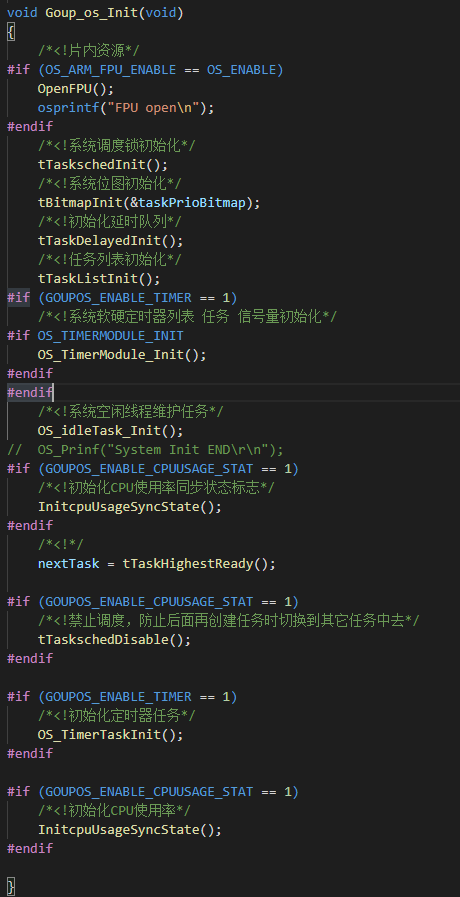Click the commented-out OS_Prinf line

tap(145, 450)
